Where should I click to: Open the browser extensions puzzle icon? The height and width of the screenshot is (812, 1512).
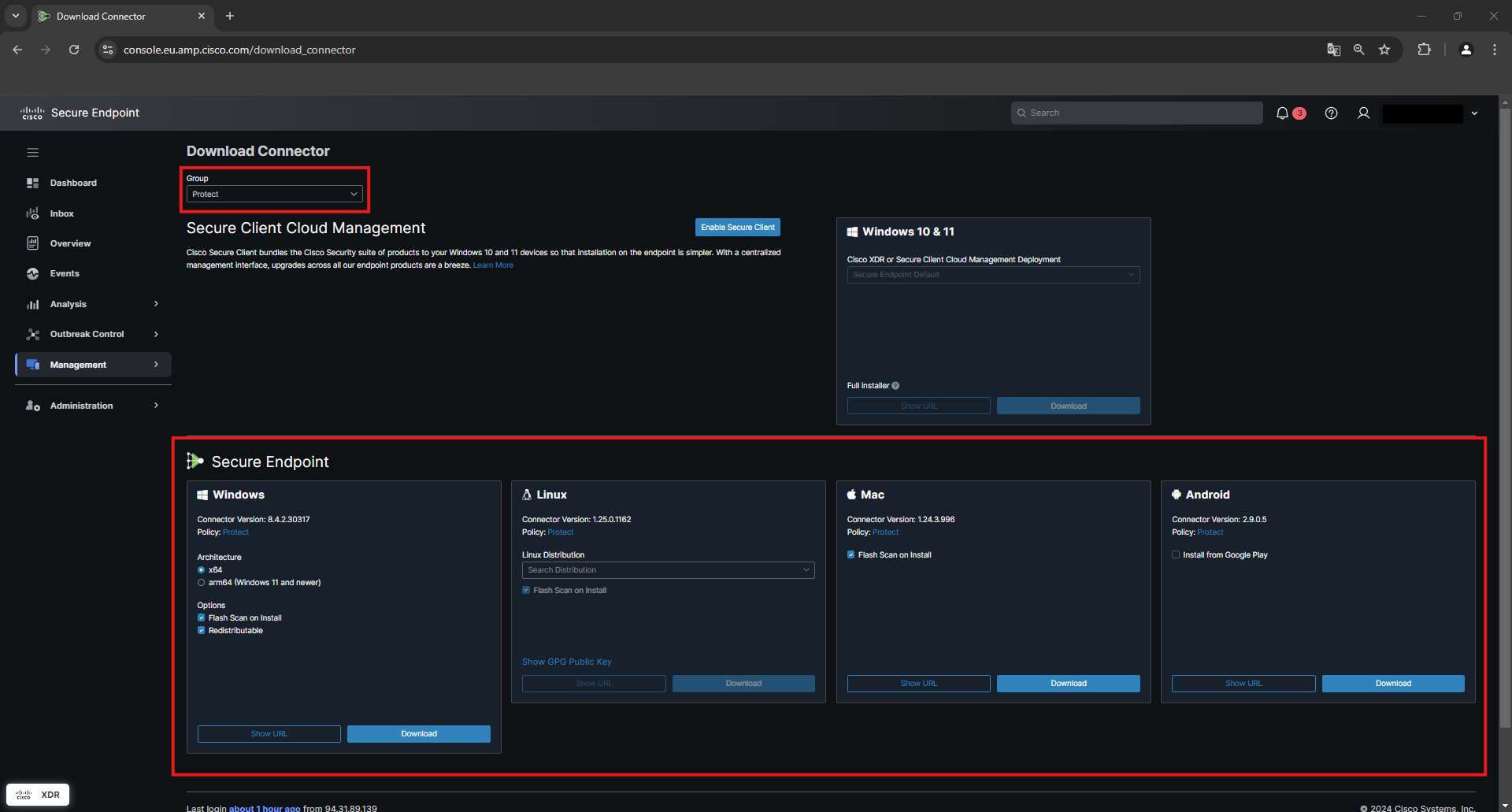click(x=1424, y=50)
